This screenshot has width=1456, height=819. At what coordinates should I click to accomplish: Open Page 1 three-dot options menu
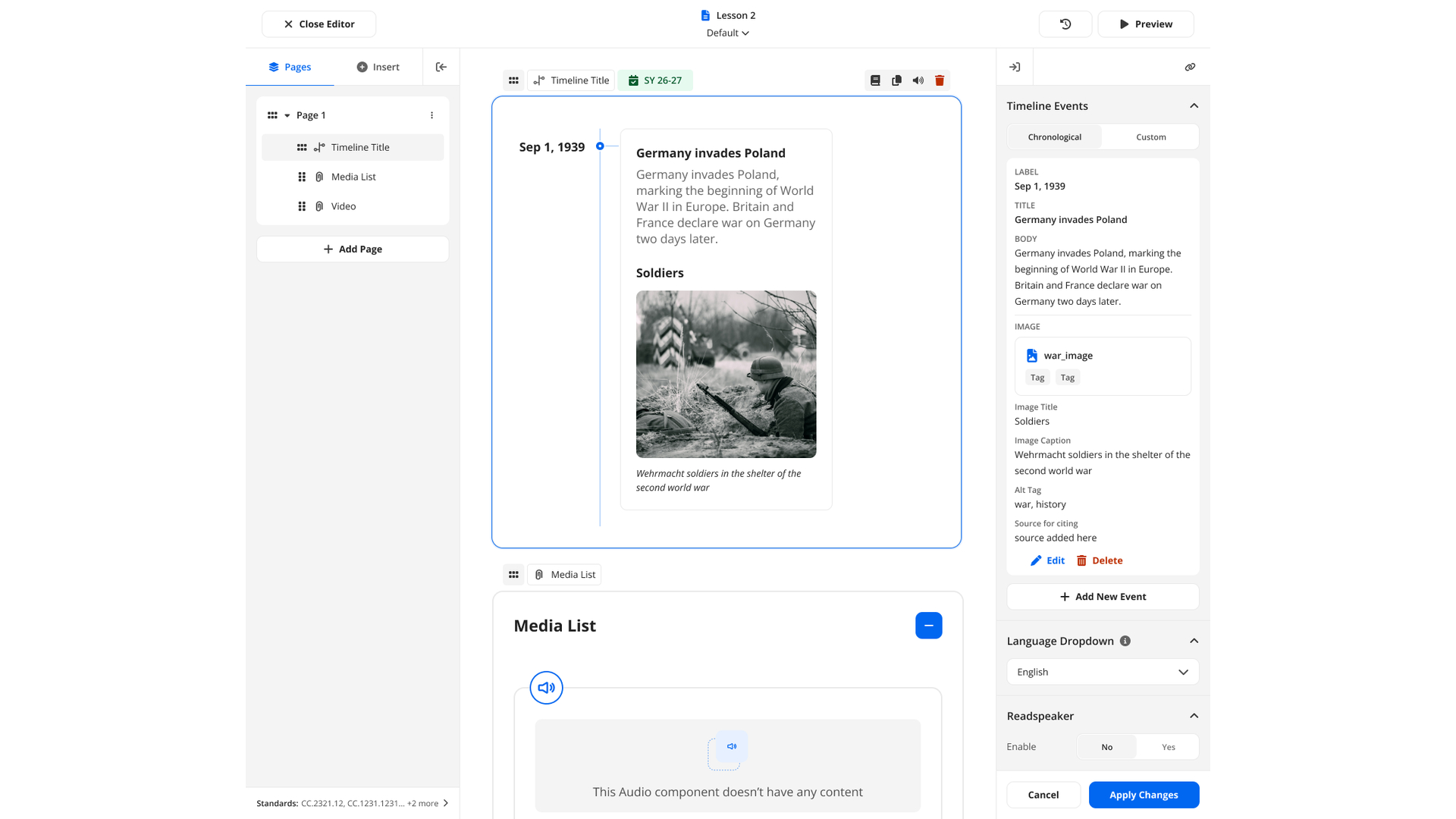click(431, 115)
